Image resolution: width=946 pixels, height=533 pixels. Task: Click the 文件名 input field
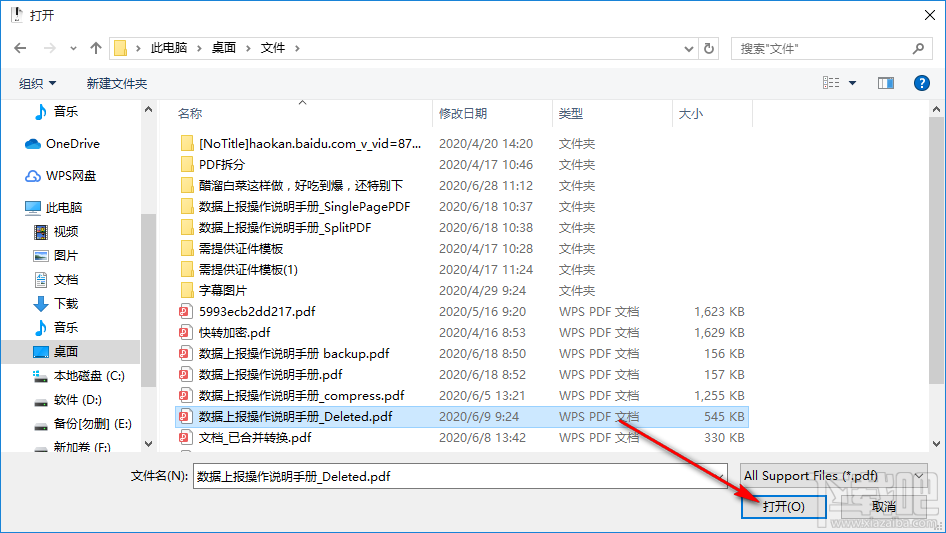tap(460, 476)
